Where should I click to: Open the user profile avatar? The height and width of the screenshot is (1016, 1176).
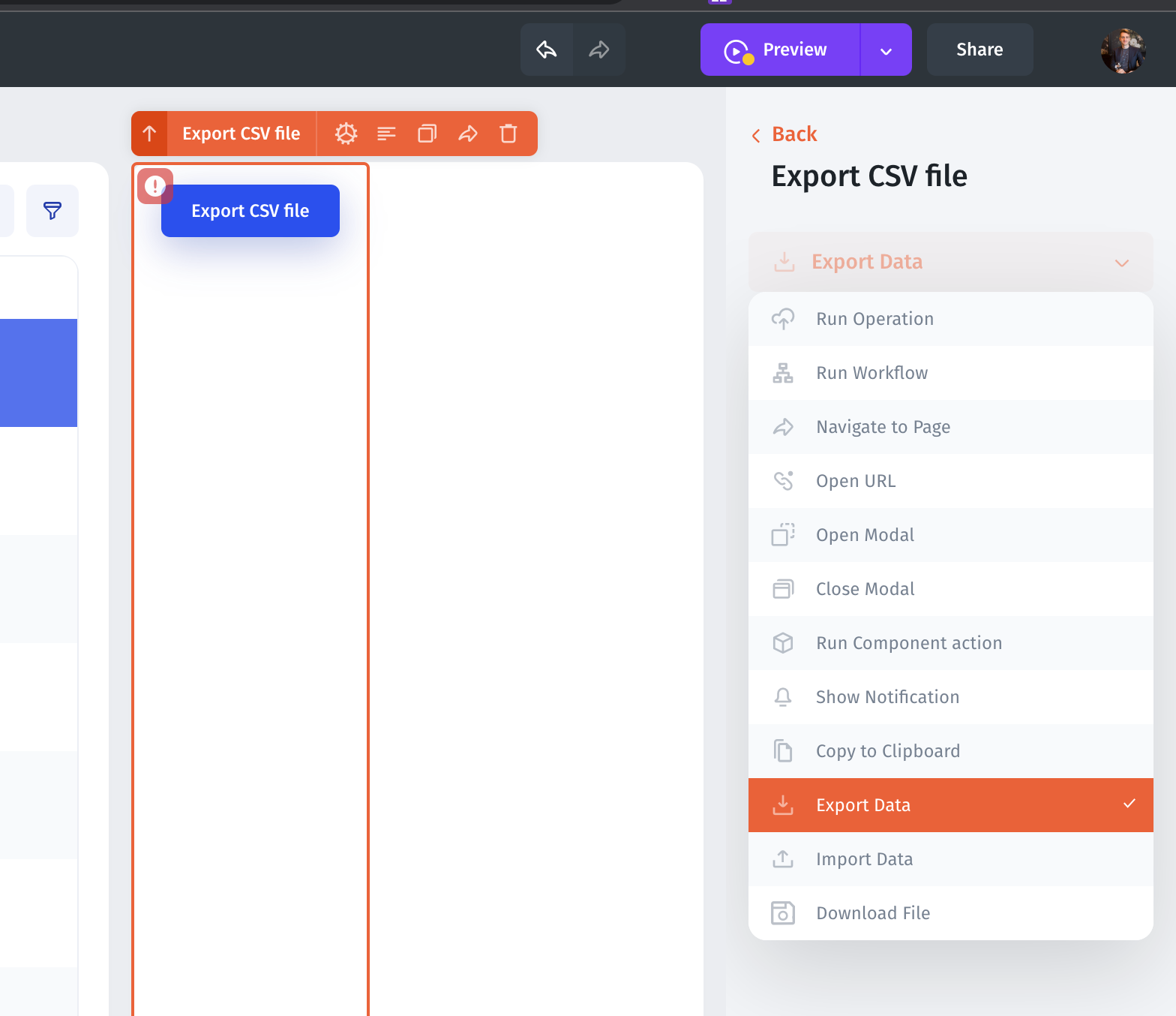[1123, 50]
